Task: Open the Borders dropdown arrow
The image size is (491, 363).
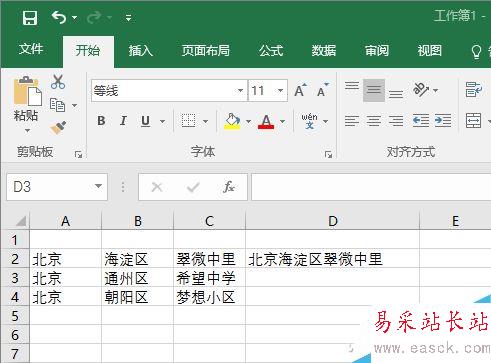Action: point(205,121)
